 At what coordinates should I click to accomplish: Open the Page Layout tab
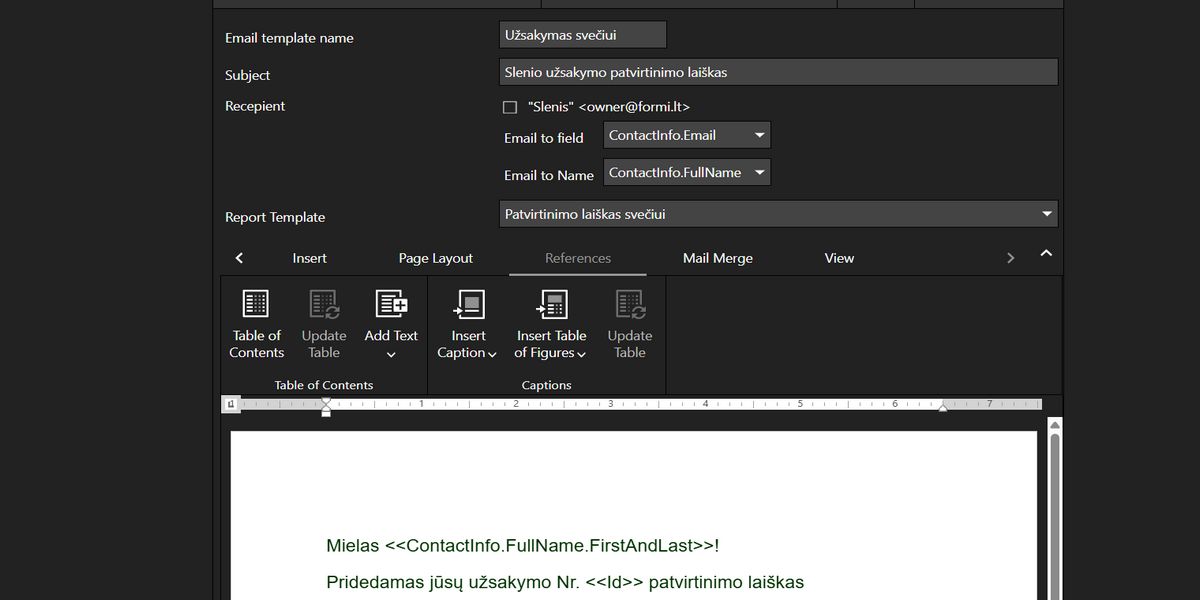[436, 258]
